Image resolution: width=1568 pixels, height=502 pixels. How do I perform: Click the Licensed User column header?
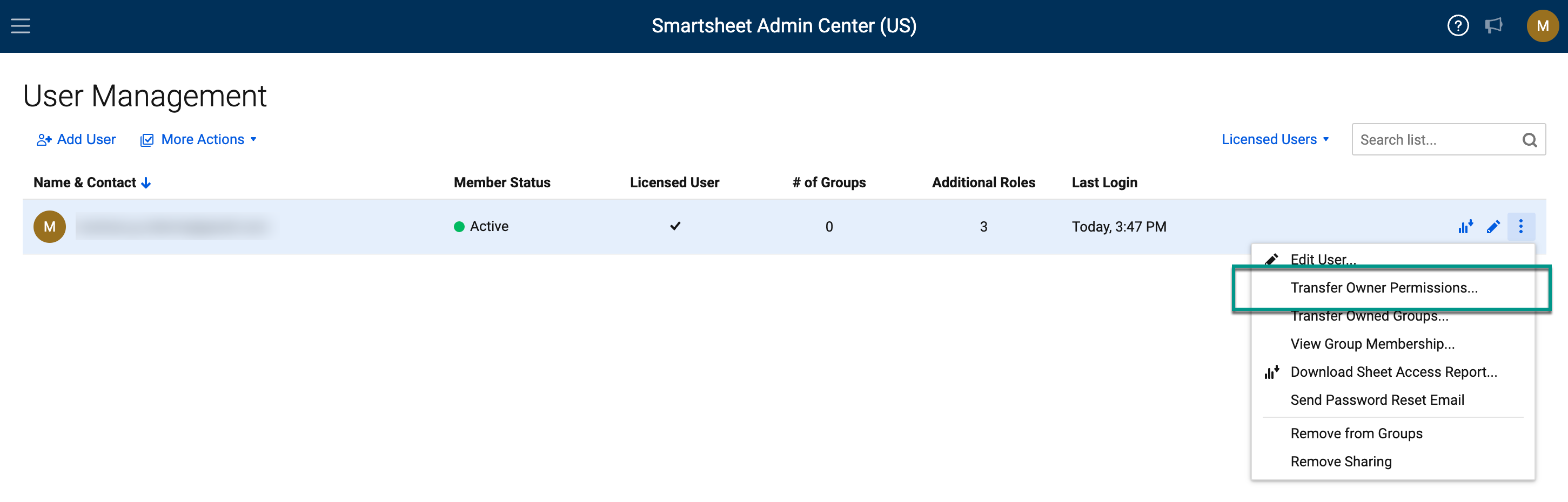[674, 182]
